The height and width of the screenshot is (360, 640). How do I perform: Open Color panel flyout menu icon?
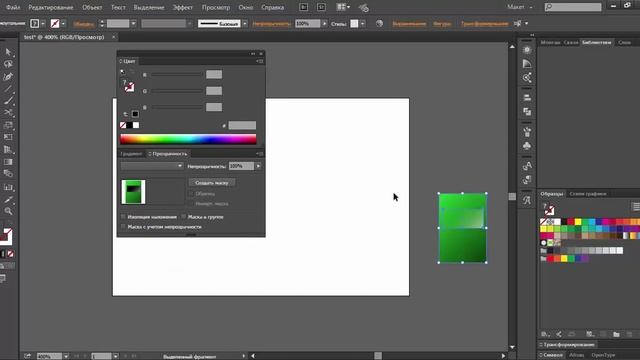(x=260, y=61)
